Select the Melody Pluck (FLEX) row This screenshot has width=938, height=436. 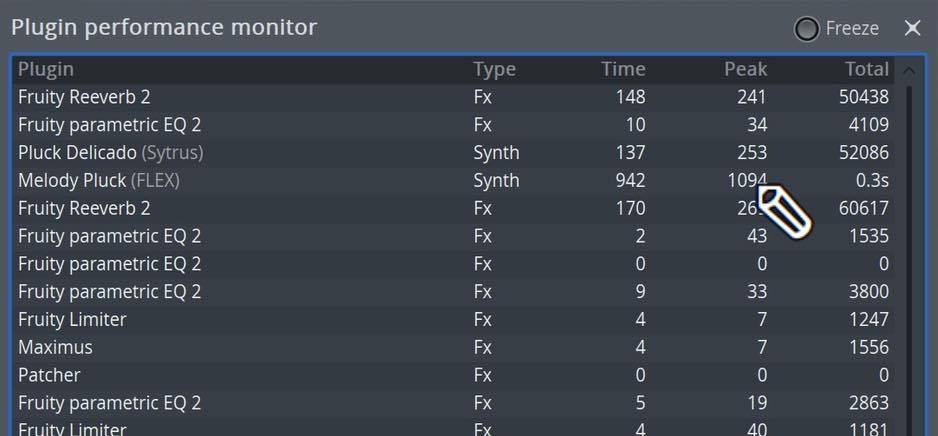click(x=453, y=181)
